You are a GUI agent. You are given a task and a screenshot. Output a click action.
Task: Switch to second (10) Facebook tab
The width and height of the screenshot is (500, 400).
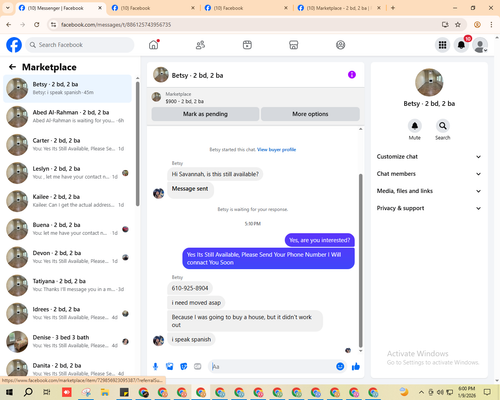(153, 8)
